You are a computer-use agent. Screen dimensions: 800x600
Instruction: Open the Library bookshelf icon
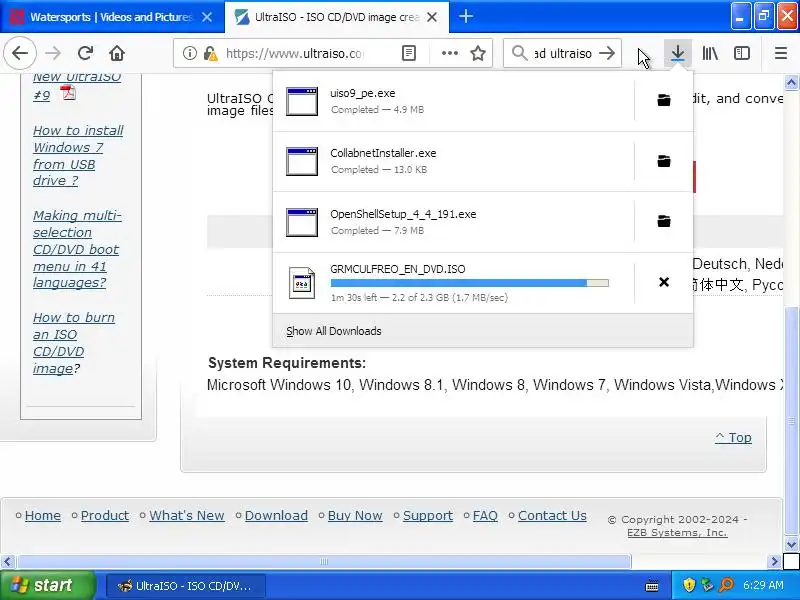[710, 53]
